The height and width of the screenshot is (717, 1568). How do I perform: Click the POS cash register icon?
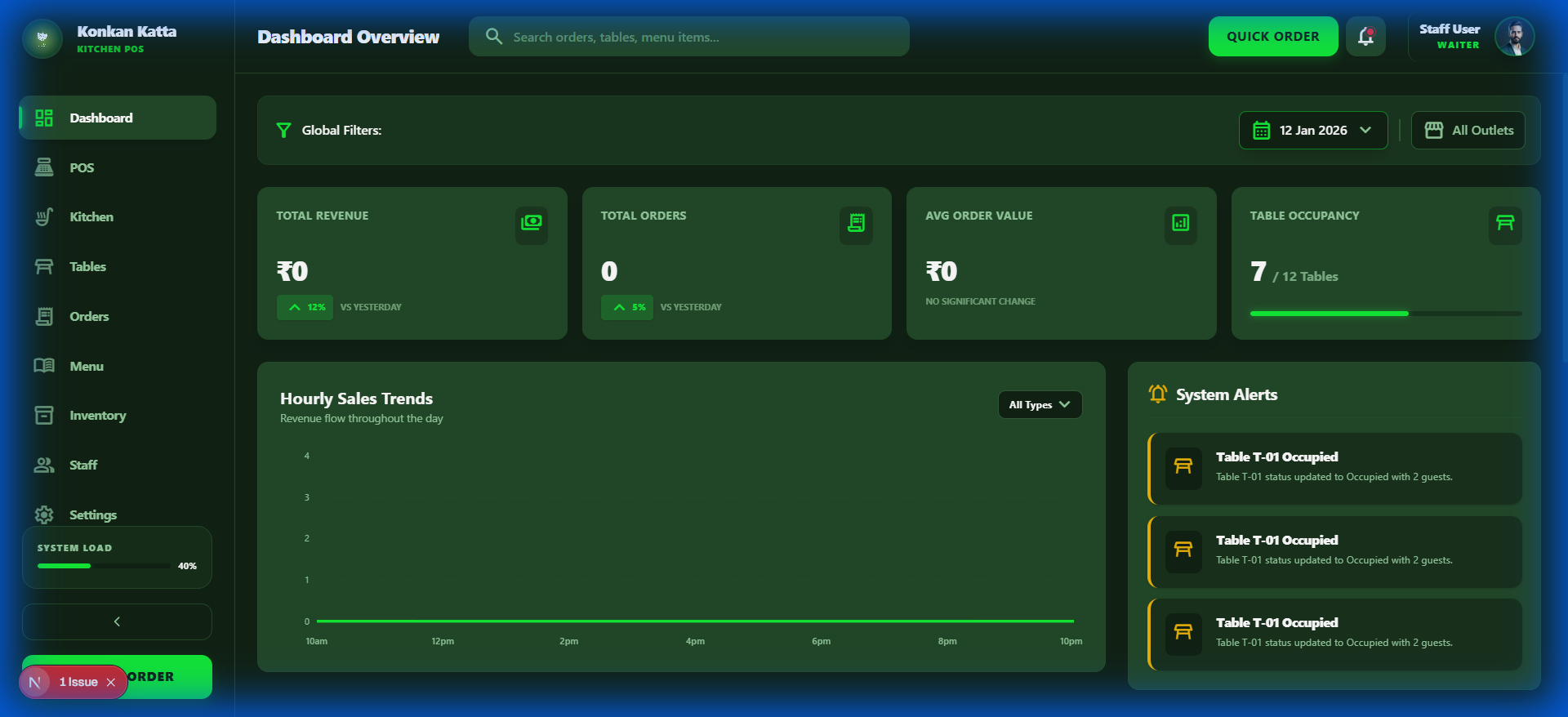coord(44,167)
